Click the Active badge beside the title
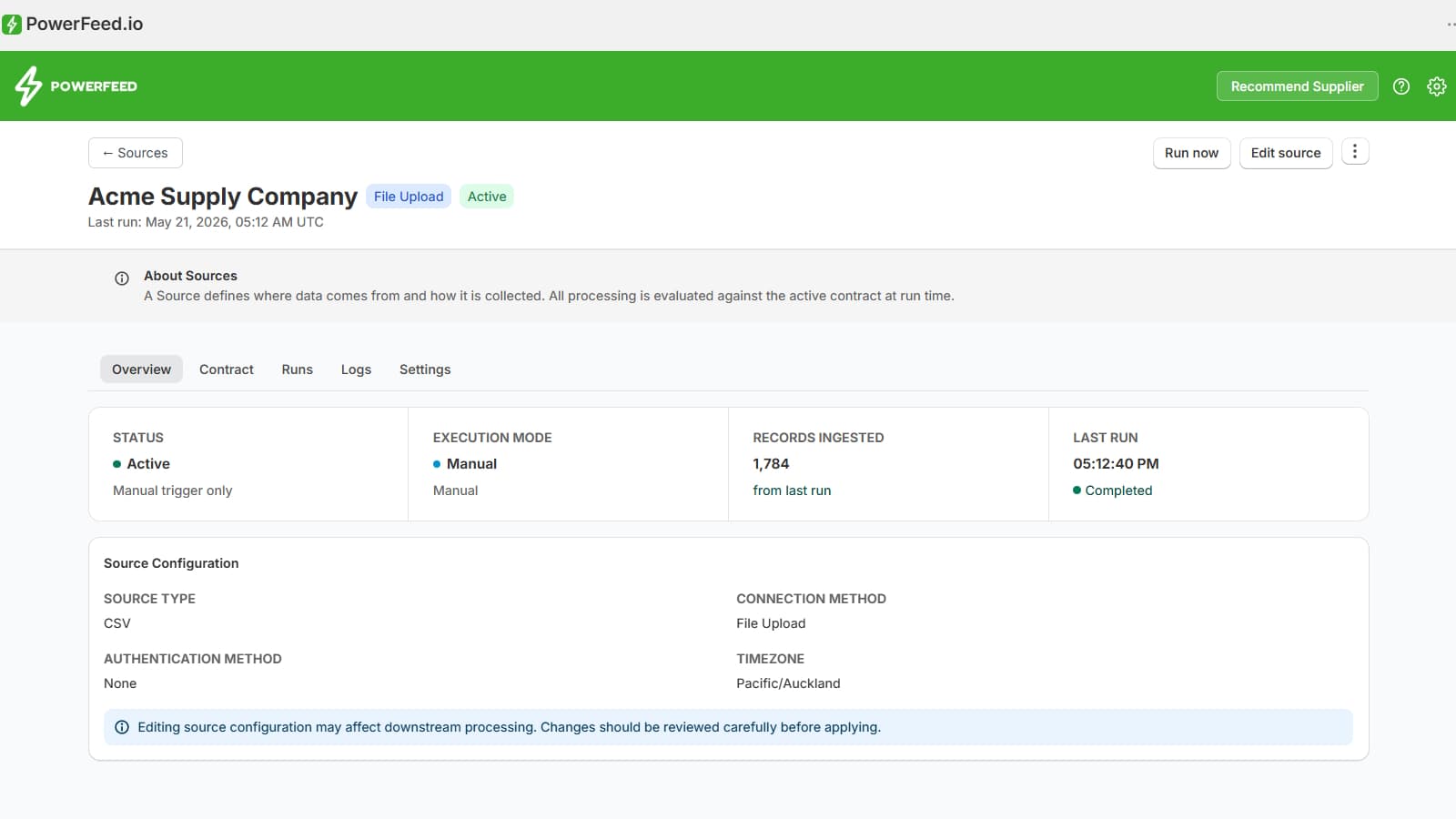 [487, 197]
